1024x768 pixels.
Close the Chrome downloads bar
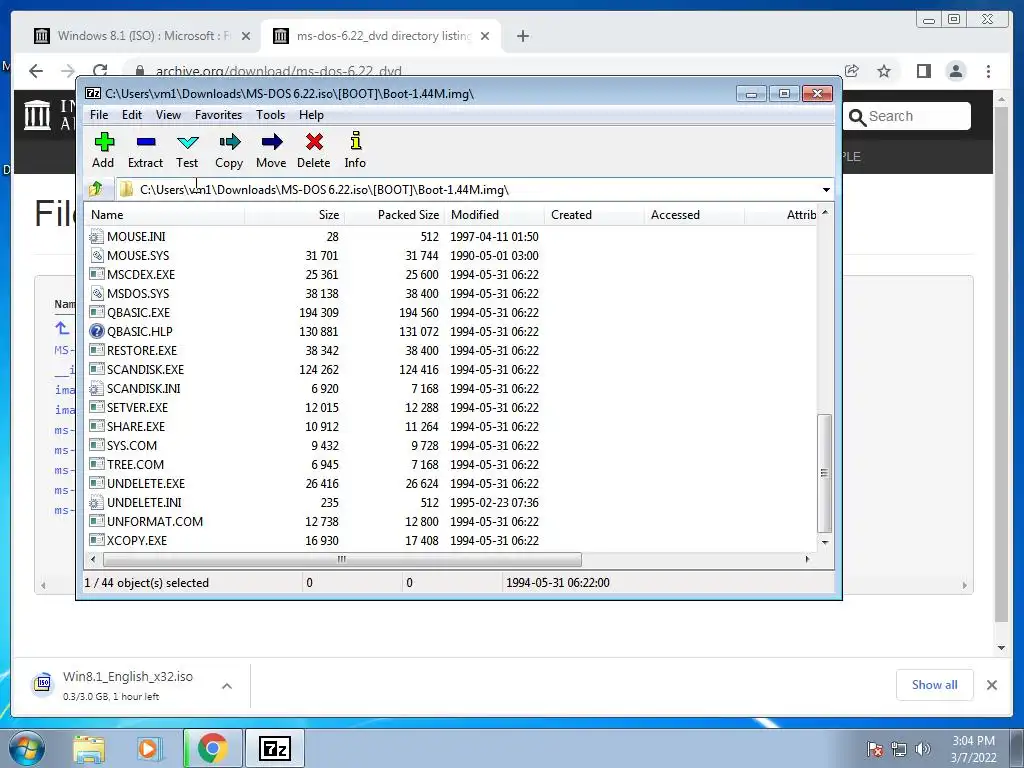[992, 684]
